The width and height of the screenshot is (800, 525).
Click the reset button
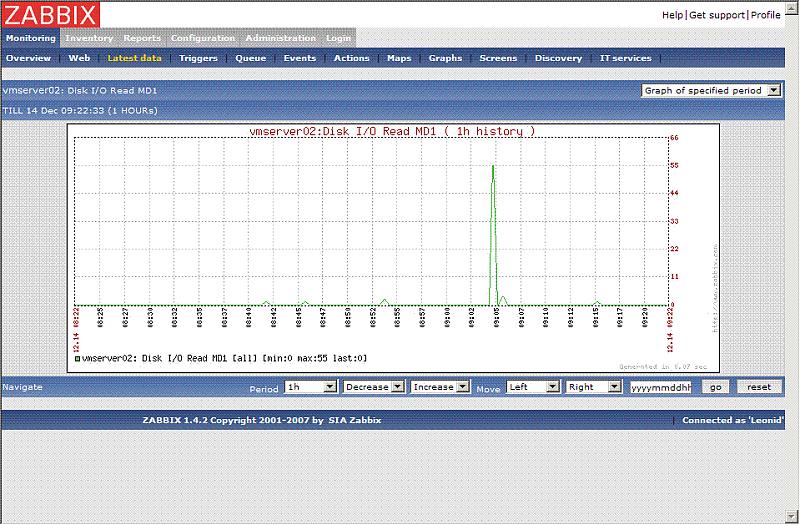759,387
